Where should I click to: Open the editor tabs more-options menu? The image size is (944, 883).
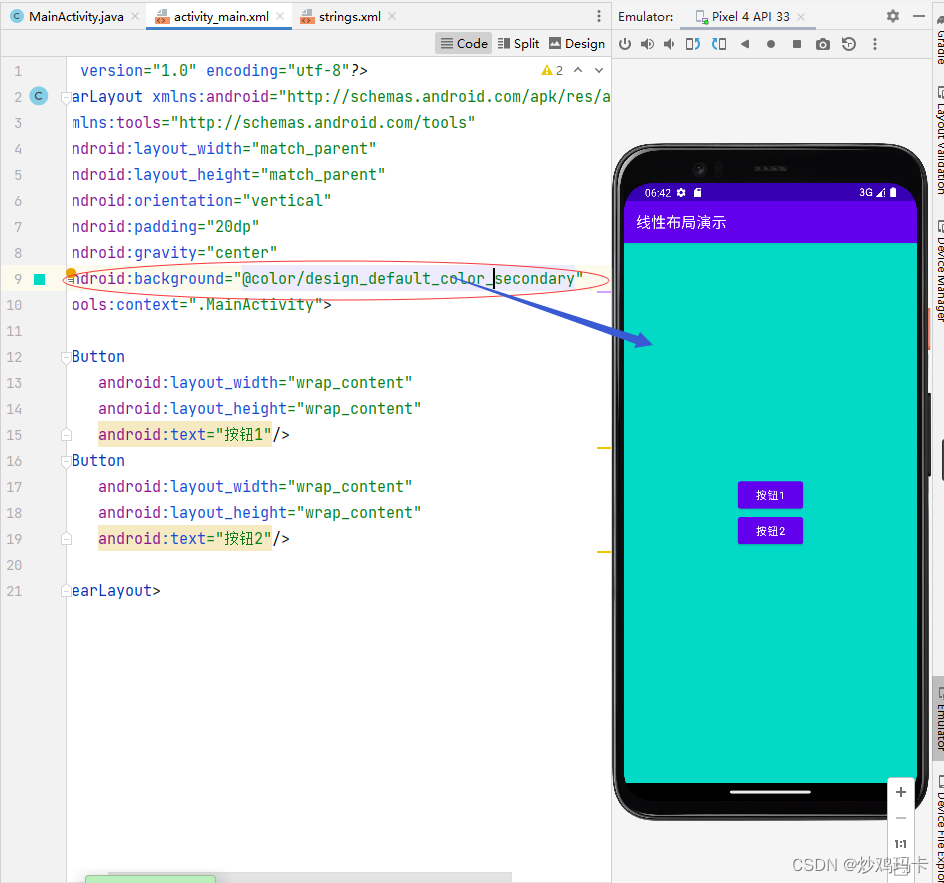tap(598, 16)
